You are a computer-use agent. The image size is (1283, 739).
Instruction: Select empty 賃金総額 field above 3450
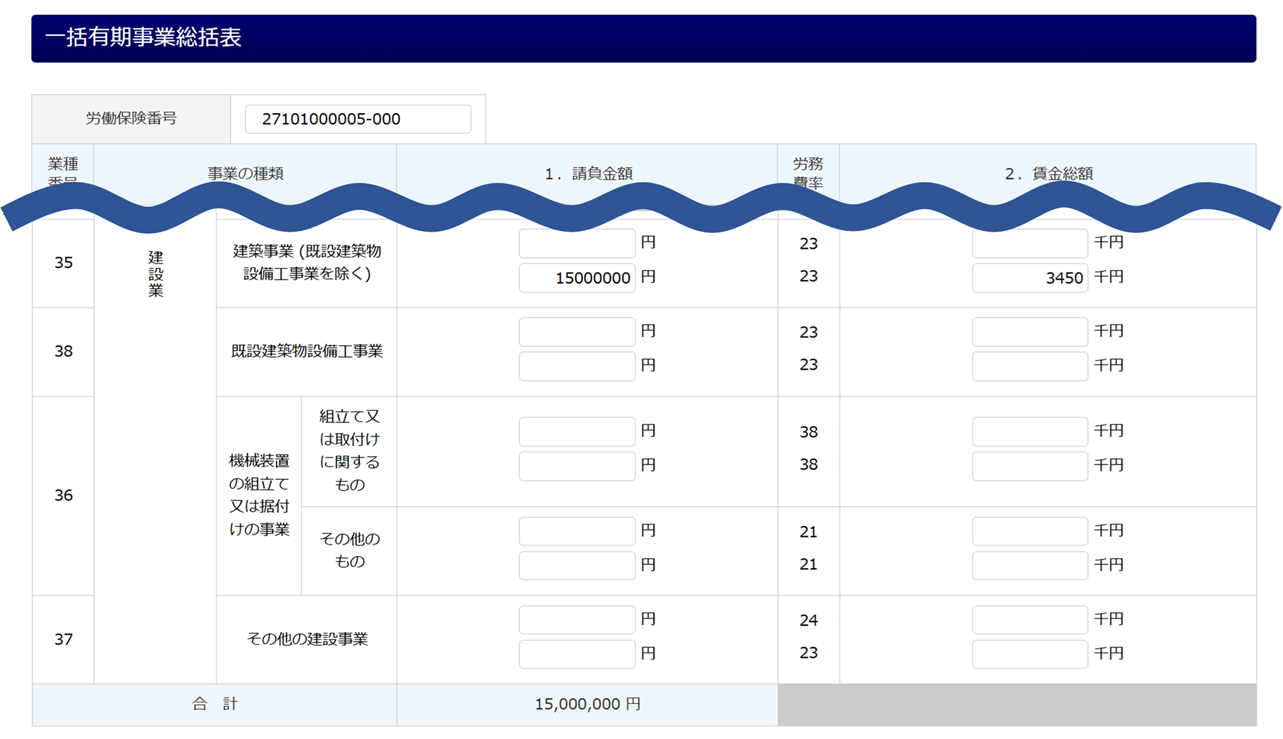[1030, 243]
